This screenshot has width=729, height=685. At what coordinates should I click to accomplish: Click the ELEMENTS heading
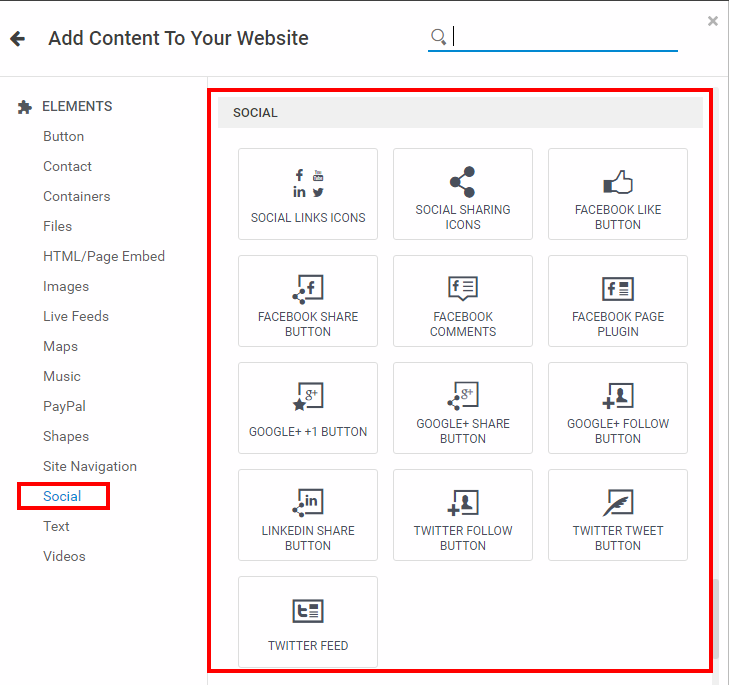coord(77,106)
